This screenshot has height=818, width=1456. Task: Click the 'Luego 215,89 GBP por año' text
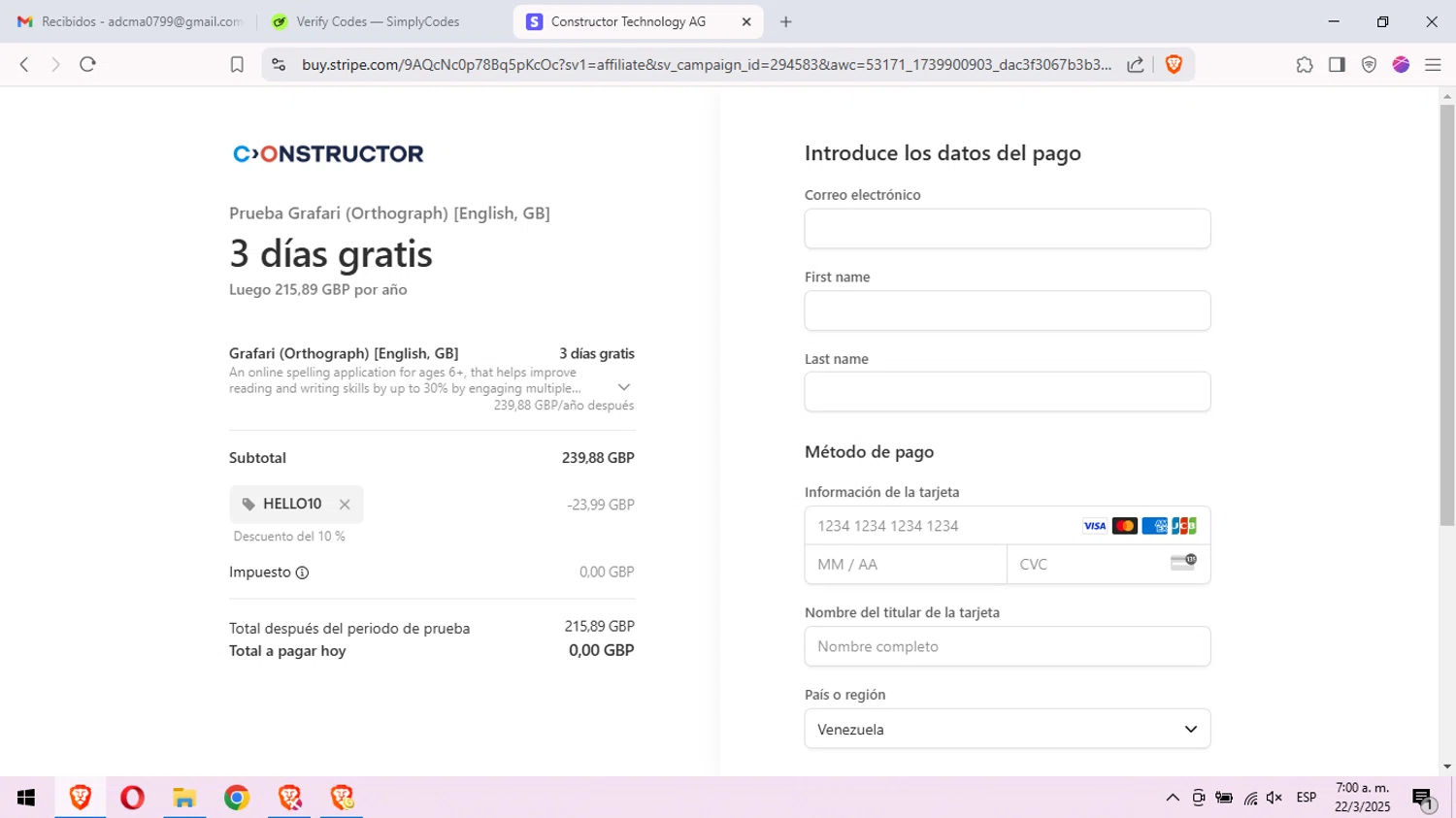click(x=318, y=289)
